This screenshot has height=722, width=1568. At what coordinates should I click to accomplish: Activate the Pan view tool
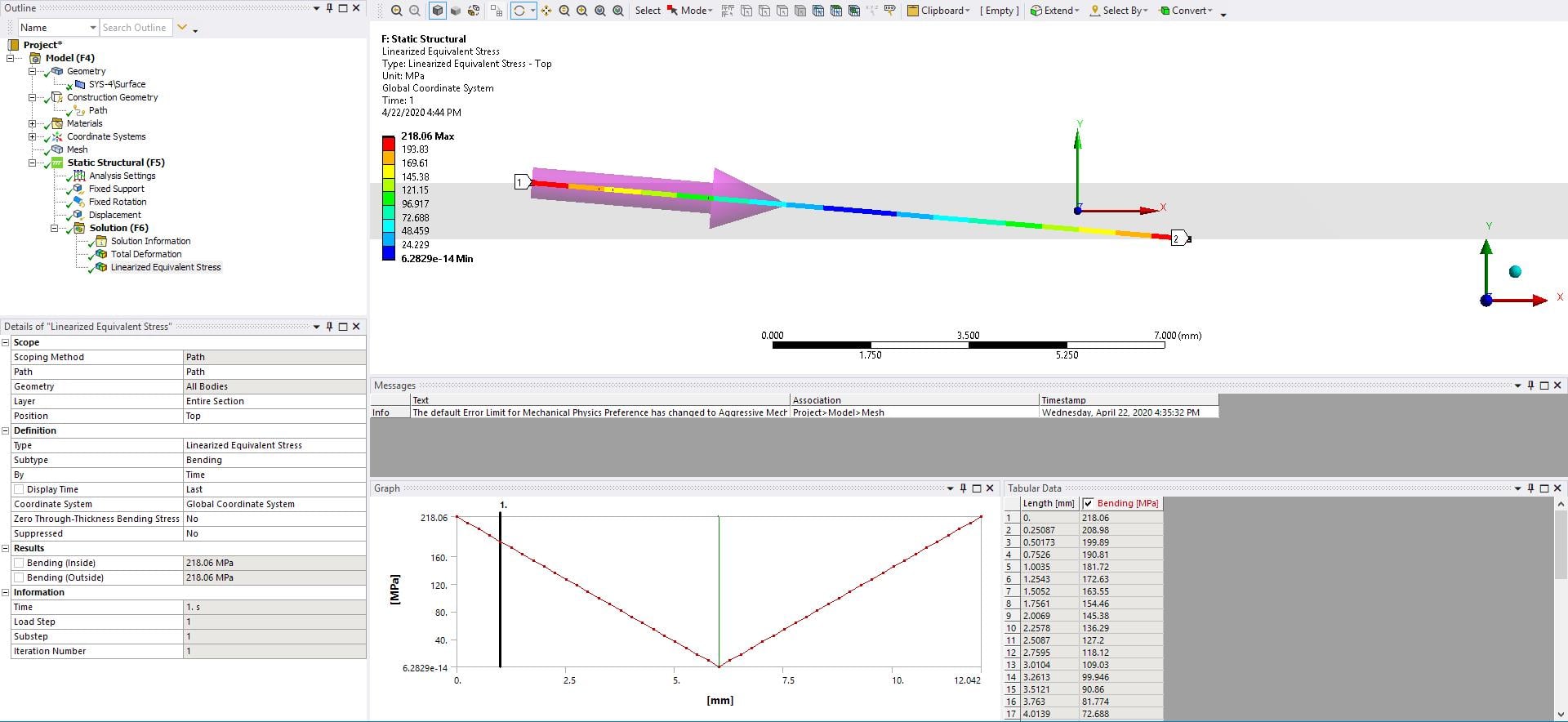coord(546,11)
